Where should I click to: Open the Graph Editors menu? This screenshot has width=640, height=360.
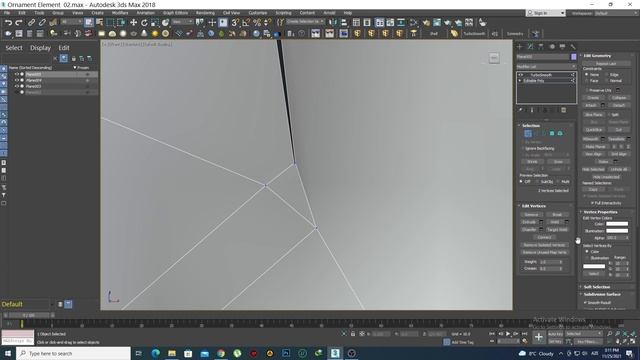[175, 13]
